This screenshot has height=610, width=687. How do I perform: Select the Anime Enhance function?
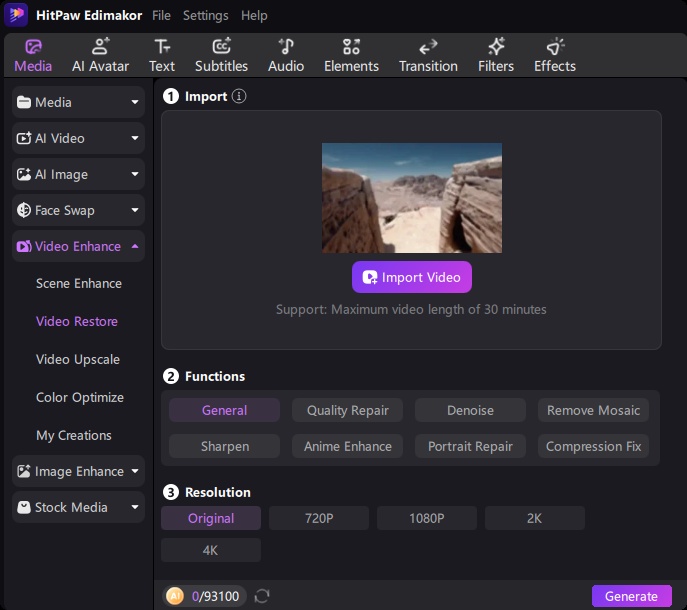pyautogui.click(x=347, y=446)
